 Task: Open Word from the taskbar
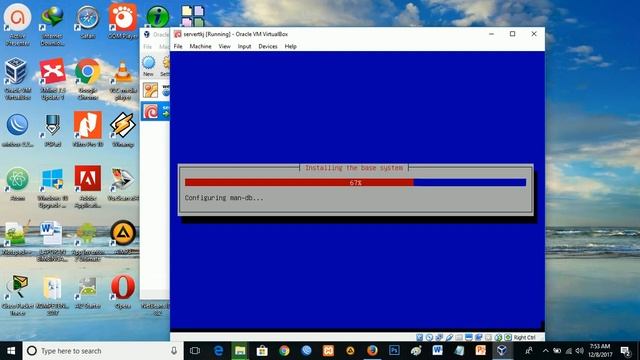(438, 351)
